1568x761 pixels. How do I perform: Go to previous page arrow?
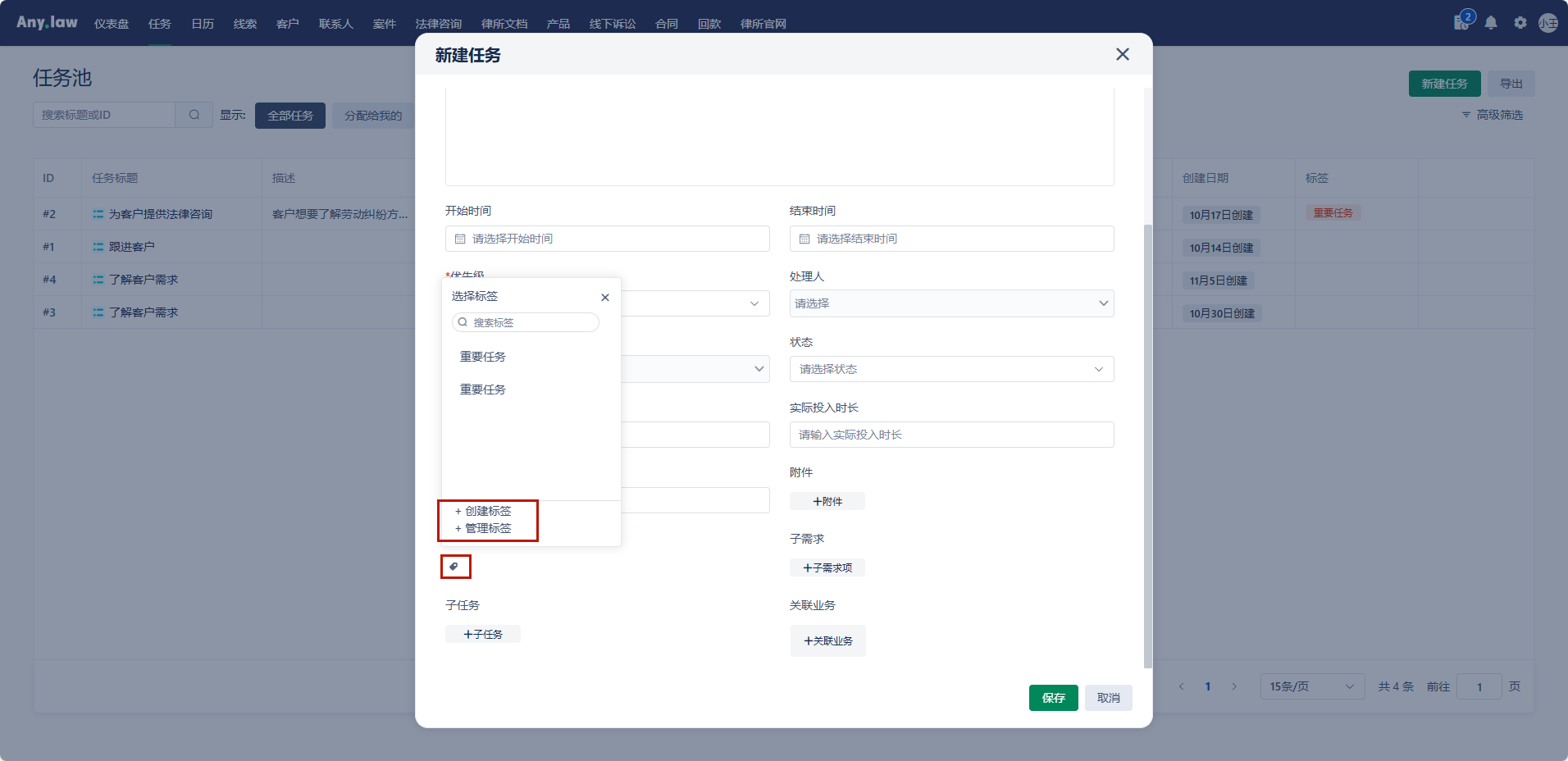point(1181,686)
